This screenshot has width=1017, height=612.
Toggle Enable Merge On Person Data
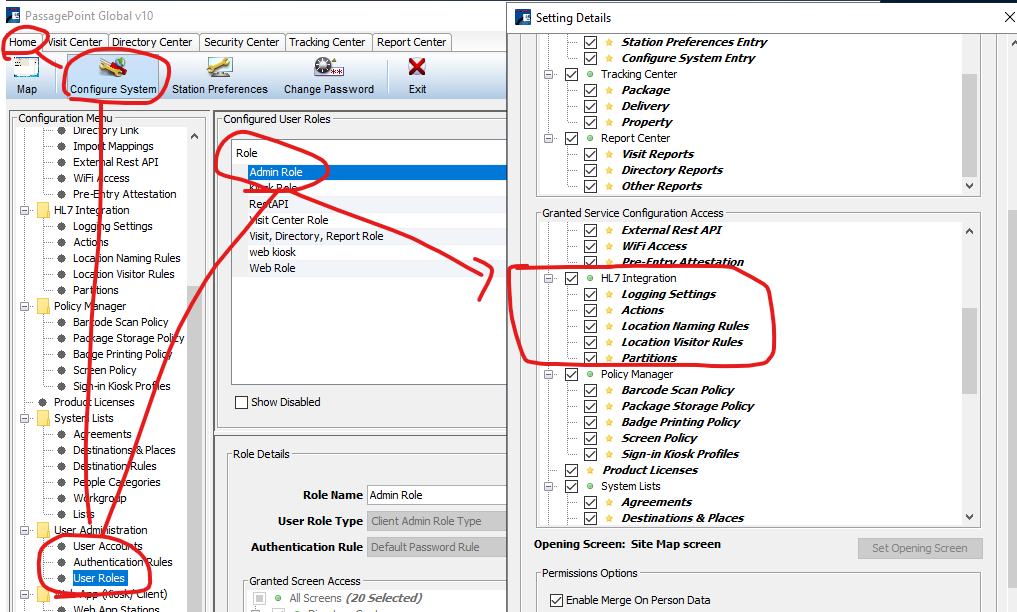coord(557,601)
